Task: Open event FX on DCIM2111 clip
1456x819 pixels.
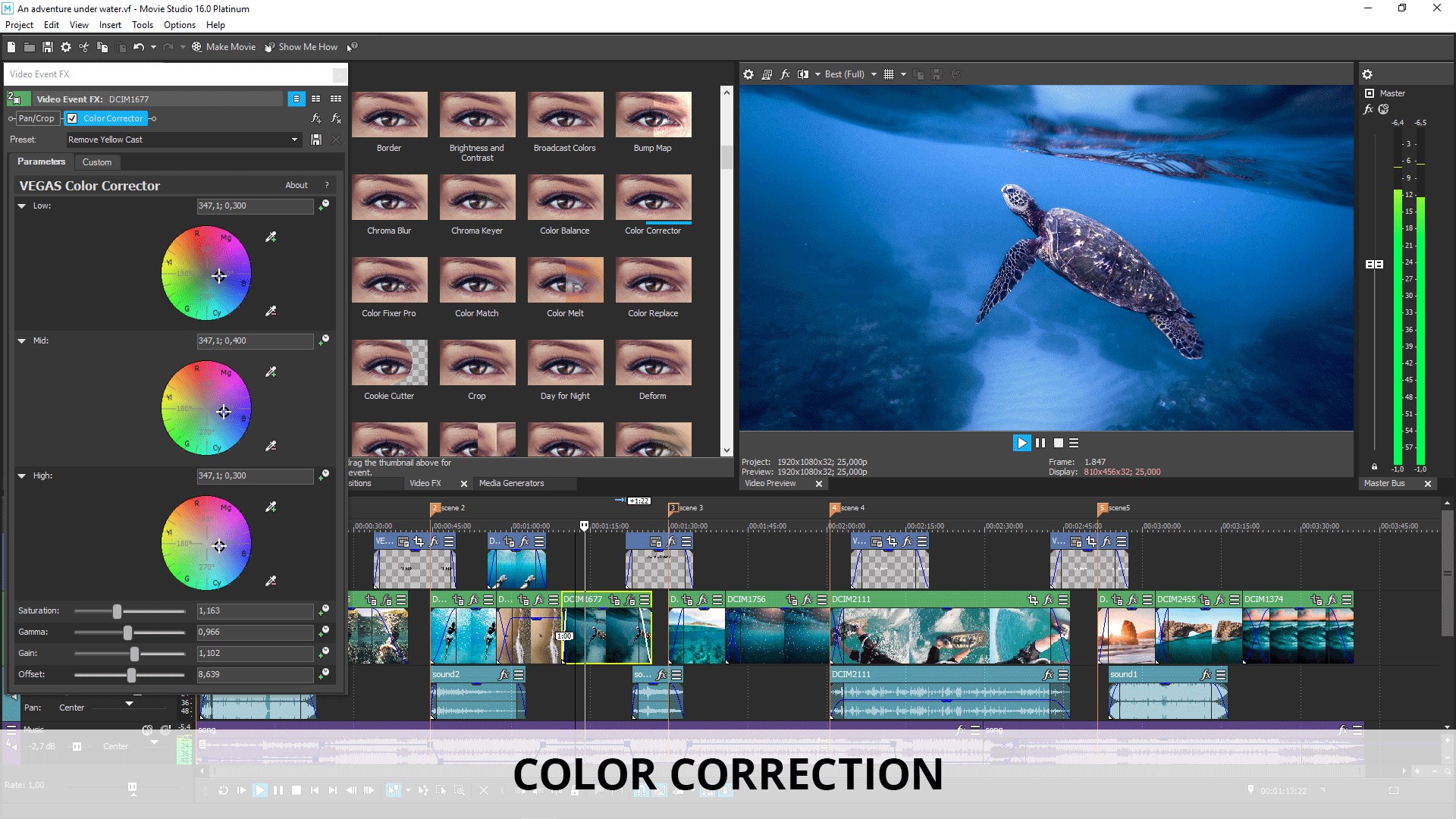Action: [1048, 600]
